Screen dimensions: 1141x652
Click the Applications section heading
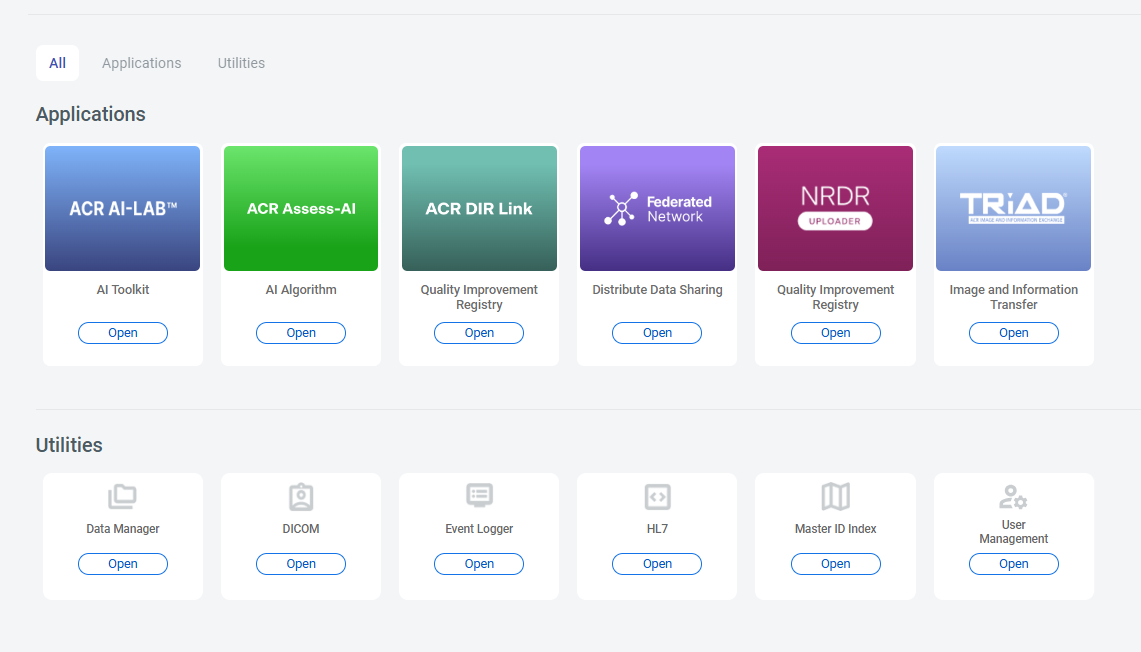coord(90,114)
